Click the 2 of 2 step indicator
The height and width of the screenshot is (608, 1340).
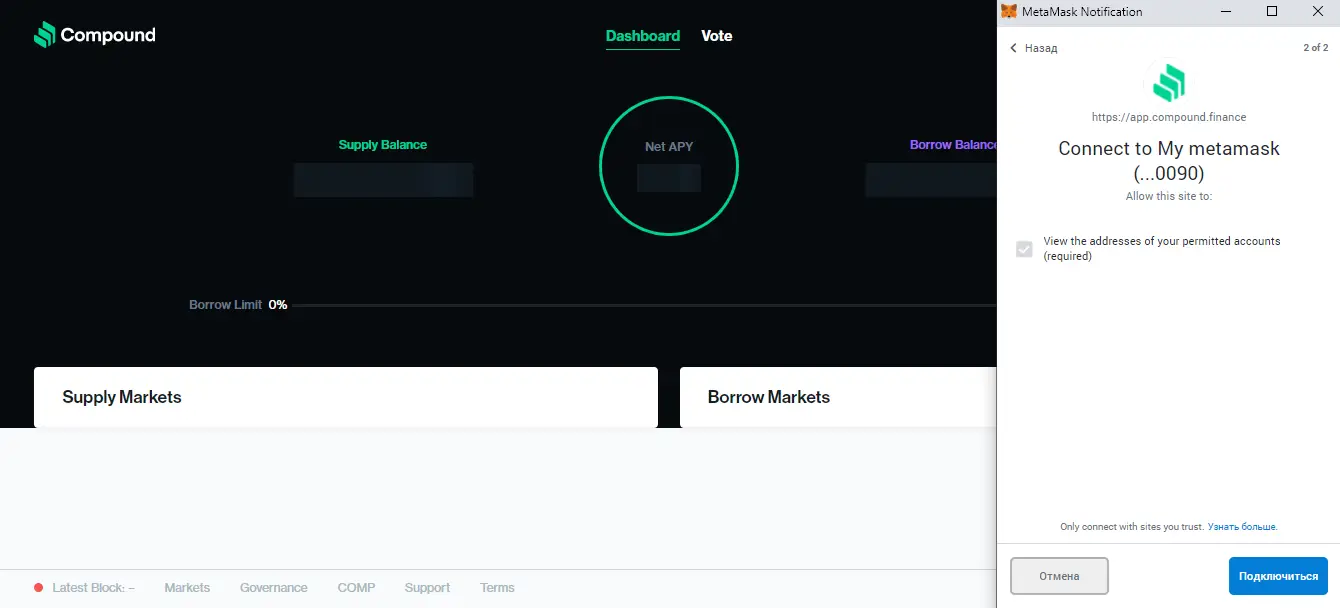pyautogui.click(x=1316, y=48)
